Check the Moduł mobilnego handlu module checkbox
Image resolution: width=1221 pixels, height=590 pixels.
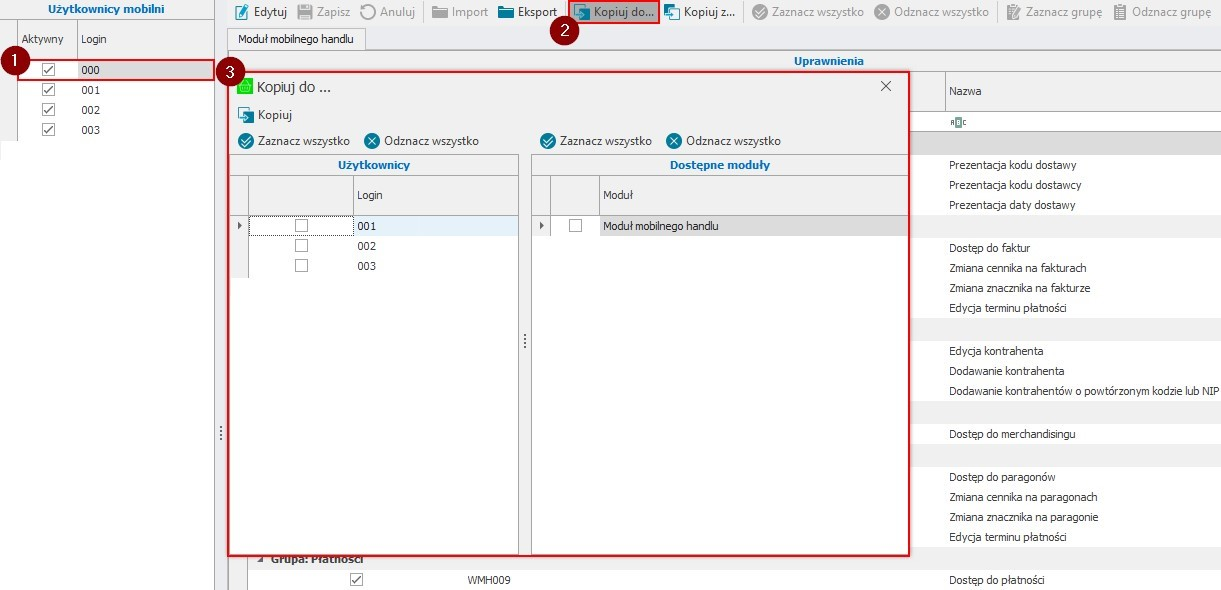[x=575, y=226]
